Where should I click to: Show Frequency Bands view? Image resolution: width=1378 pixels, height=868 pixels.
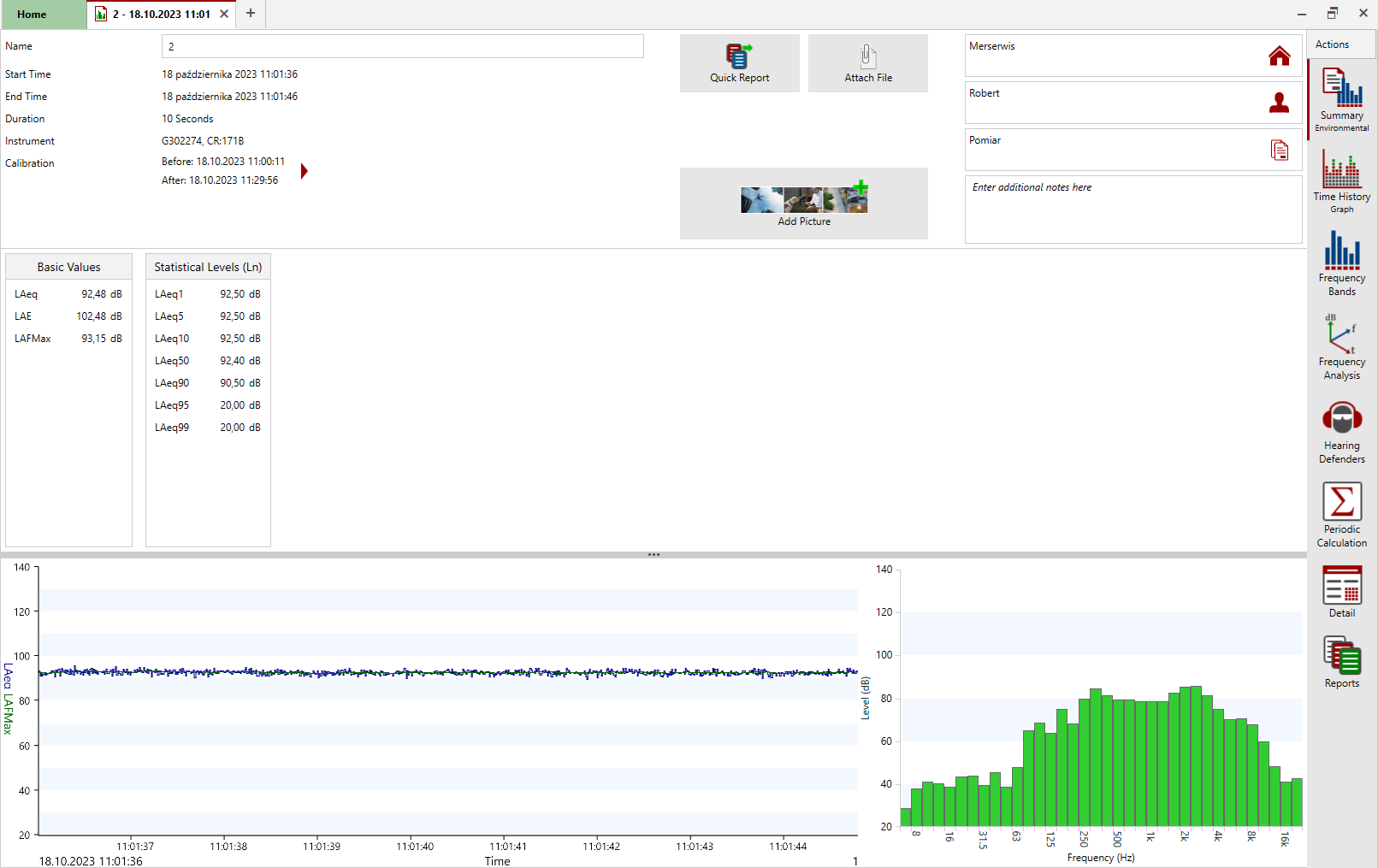pos(1341,263)
